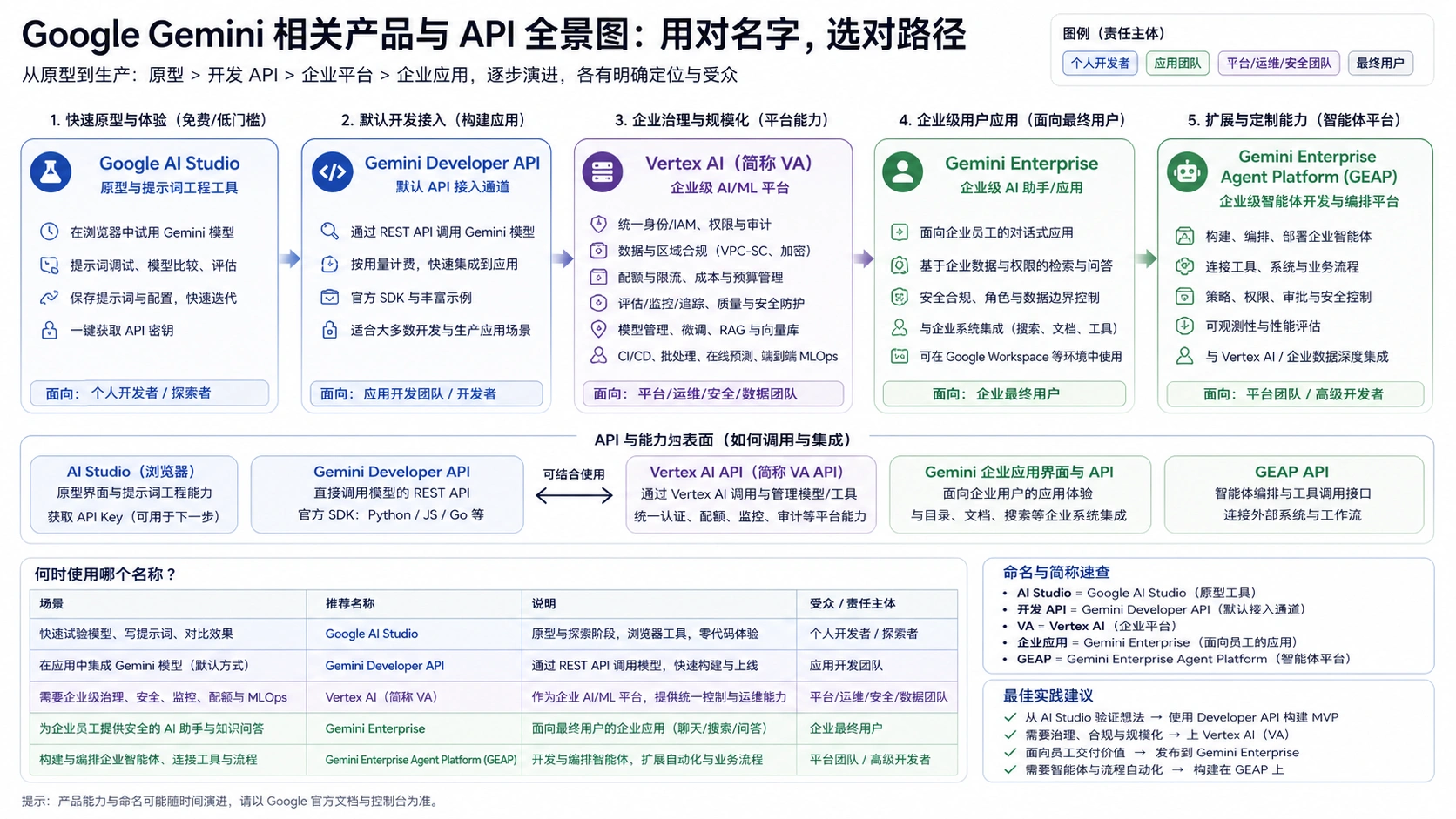Click the 面向: 平台/运维/安全/数据团队 footer bar

click(x=713, y=393)
